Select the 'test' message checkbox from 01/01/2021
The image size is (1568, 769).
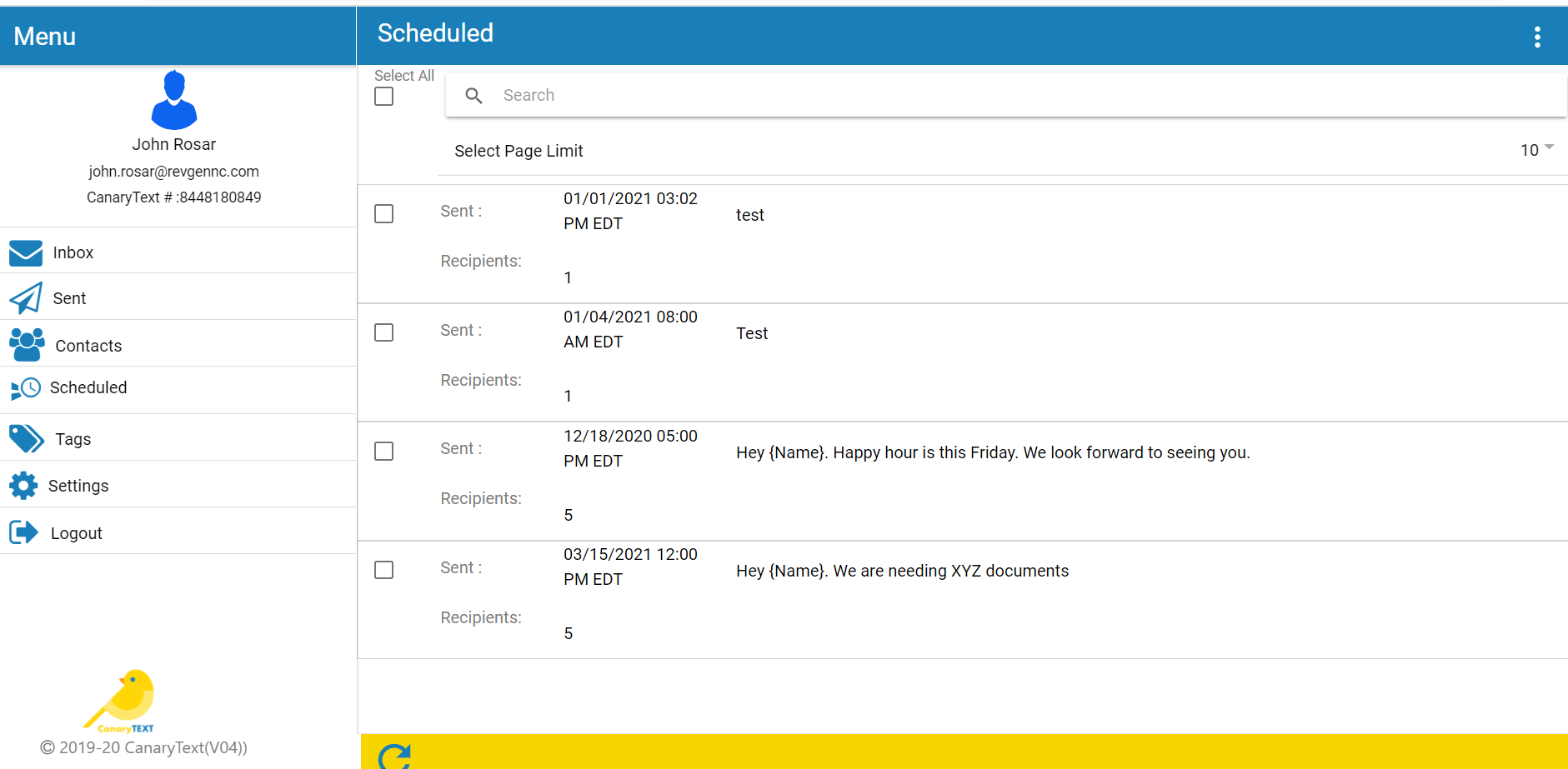[x=384, y=214]
